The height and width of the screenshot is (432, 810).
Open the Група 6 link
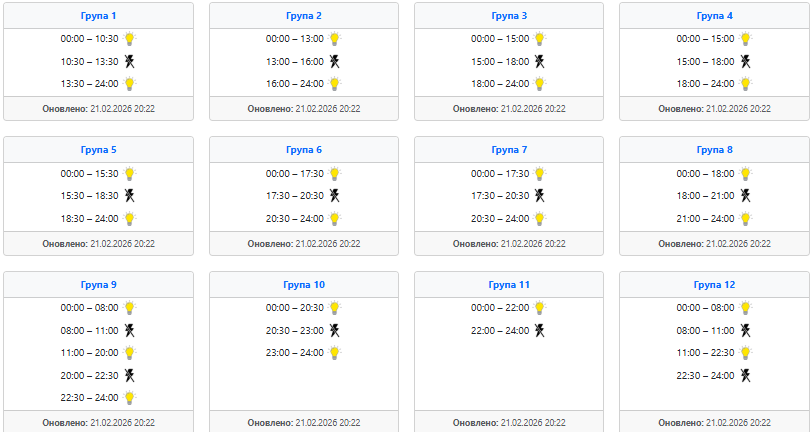(304, 150)
